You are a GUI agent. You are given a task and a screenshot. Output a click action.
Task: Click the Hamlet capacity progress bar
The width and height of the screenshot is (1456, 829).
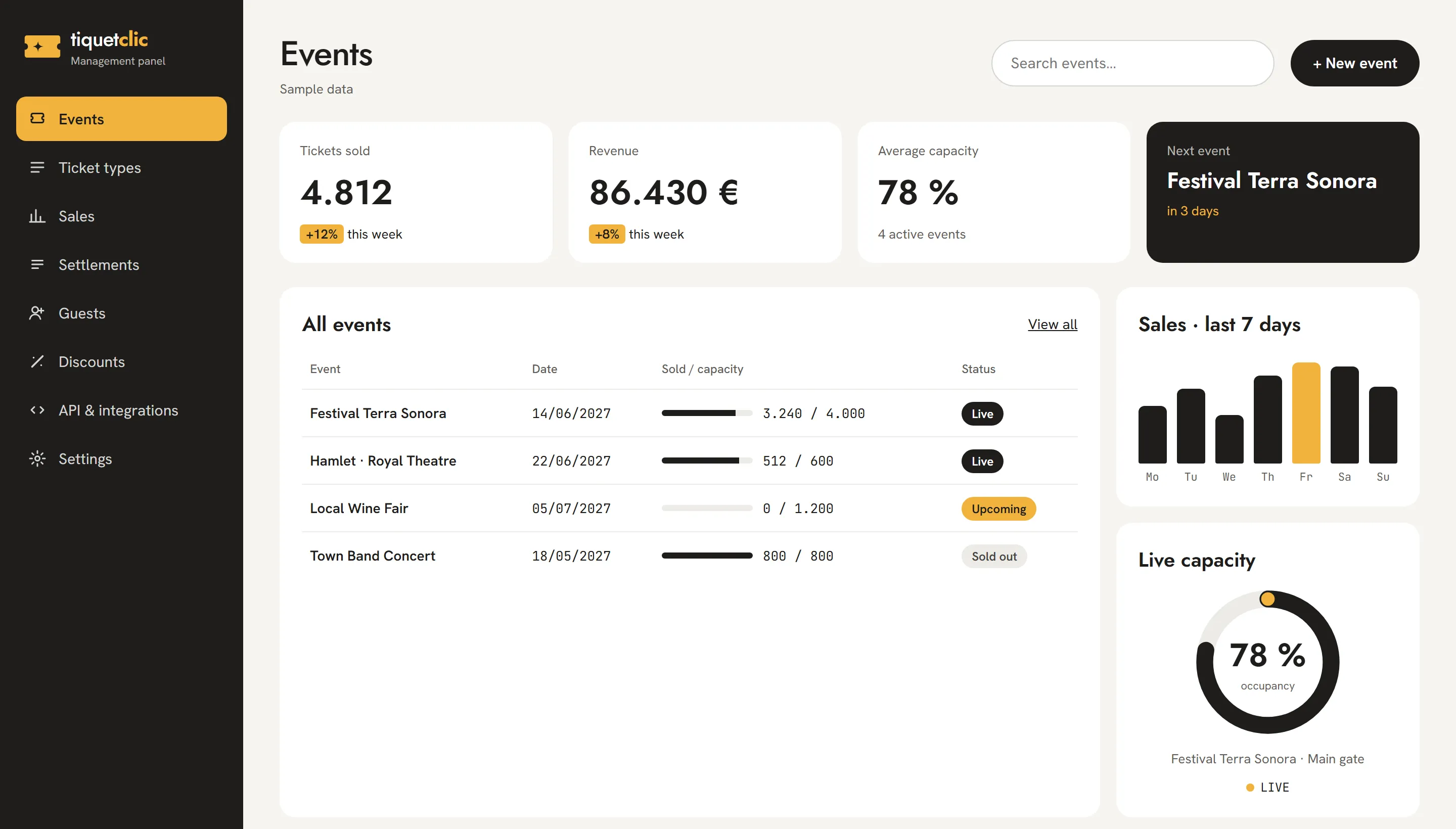tap(707, 460)
